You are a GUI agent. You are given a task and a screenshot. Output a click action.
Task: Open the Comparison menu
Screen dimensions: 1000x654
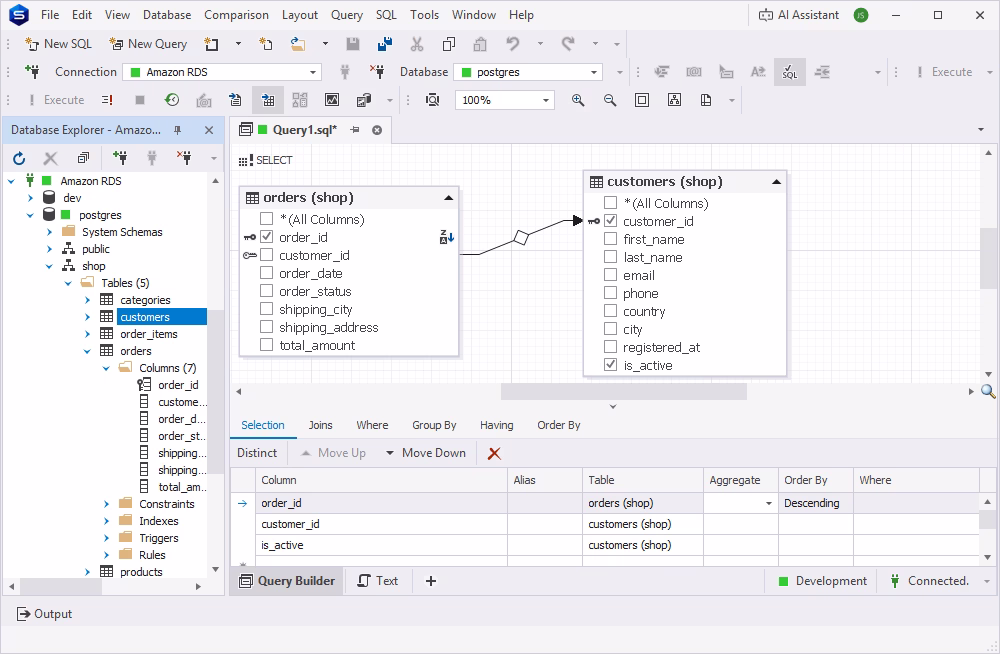tap(236, 15)
